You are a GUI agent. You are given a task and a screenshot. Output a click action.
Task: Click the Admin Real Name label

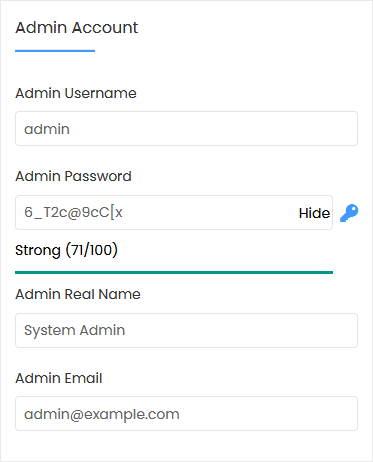pos(78,294)
